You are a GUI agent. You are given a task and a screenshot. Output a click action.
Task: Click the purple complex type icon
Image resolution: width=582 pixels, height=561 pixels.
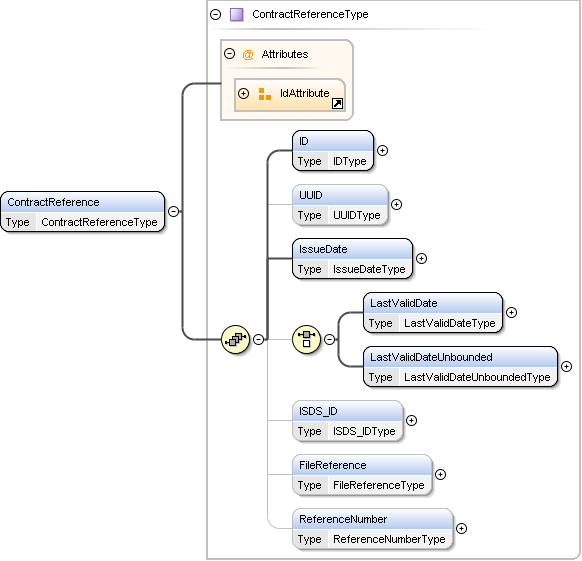click(237, 14)
